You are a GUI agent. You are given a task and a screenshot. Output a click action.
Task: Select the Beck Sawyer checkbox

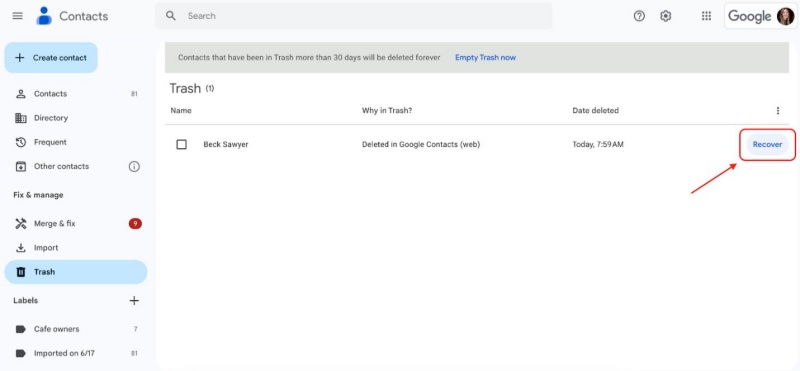pos(181,144)
